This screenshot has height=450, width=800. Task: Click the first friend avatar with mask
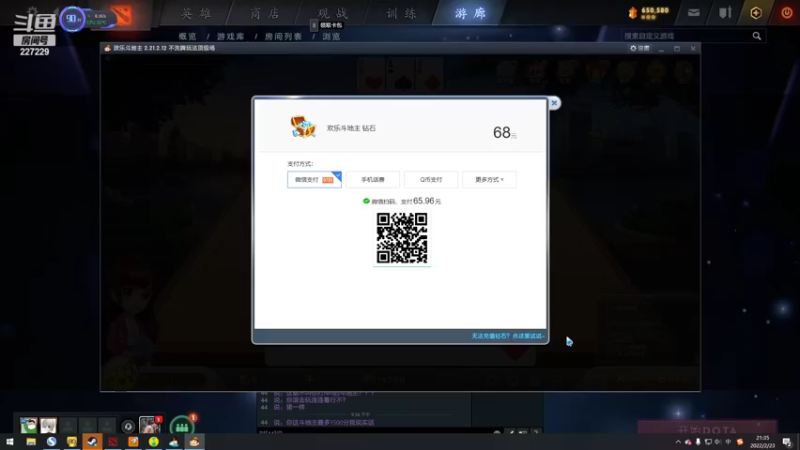[29, 426]
